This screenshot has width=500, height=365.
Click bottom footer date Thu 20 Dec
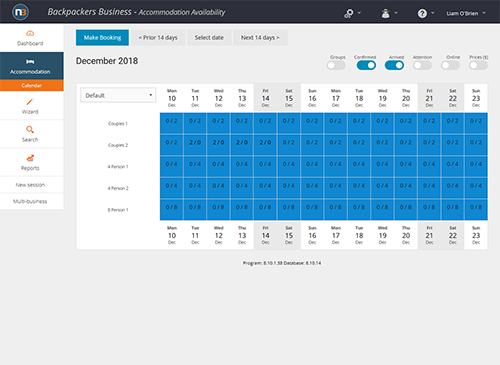pyautogui.click(x=406, y=235)
